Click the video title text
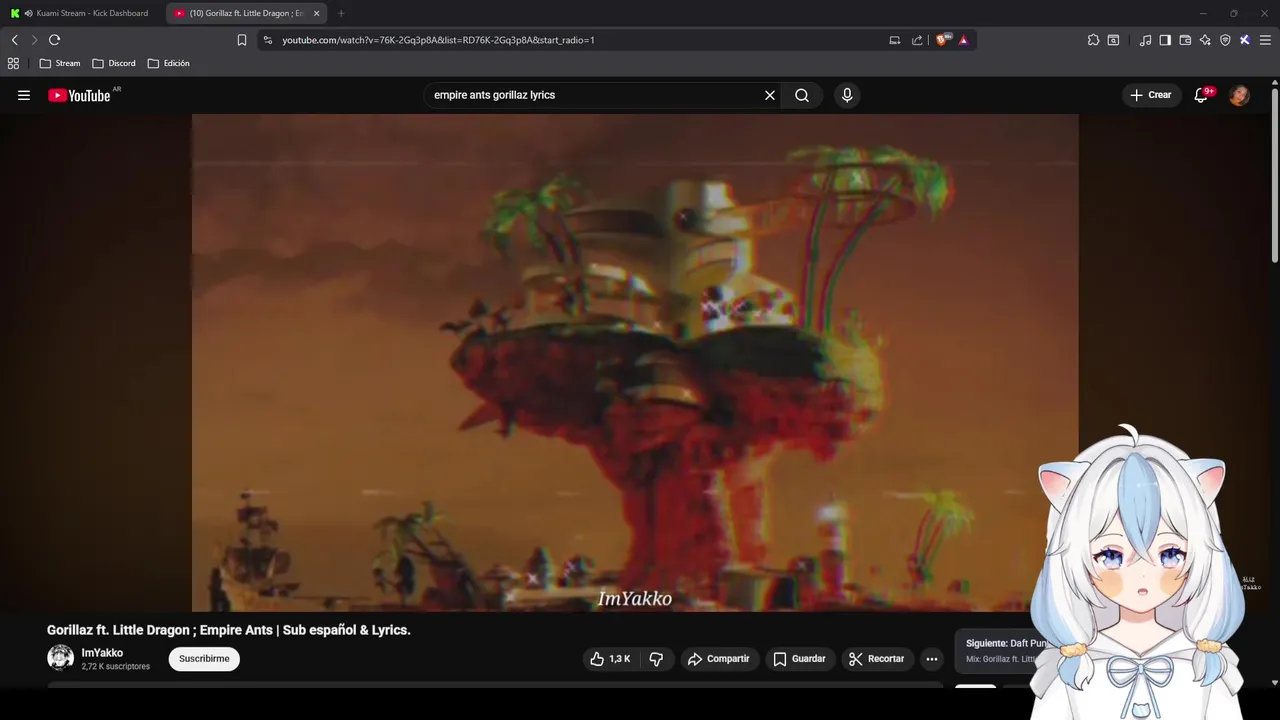This screenshot has height=720, width=1280. click(x=229, y=630)
